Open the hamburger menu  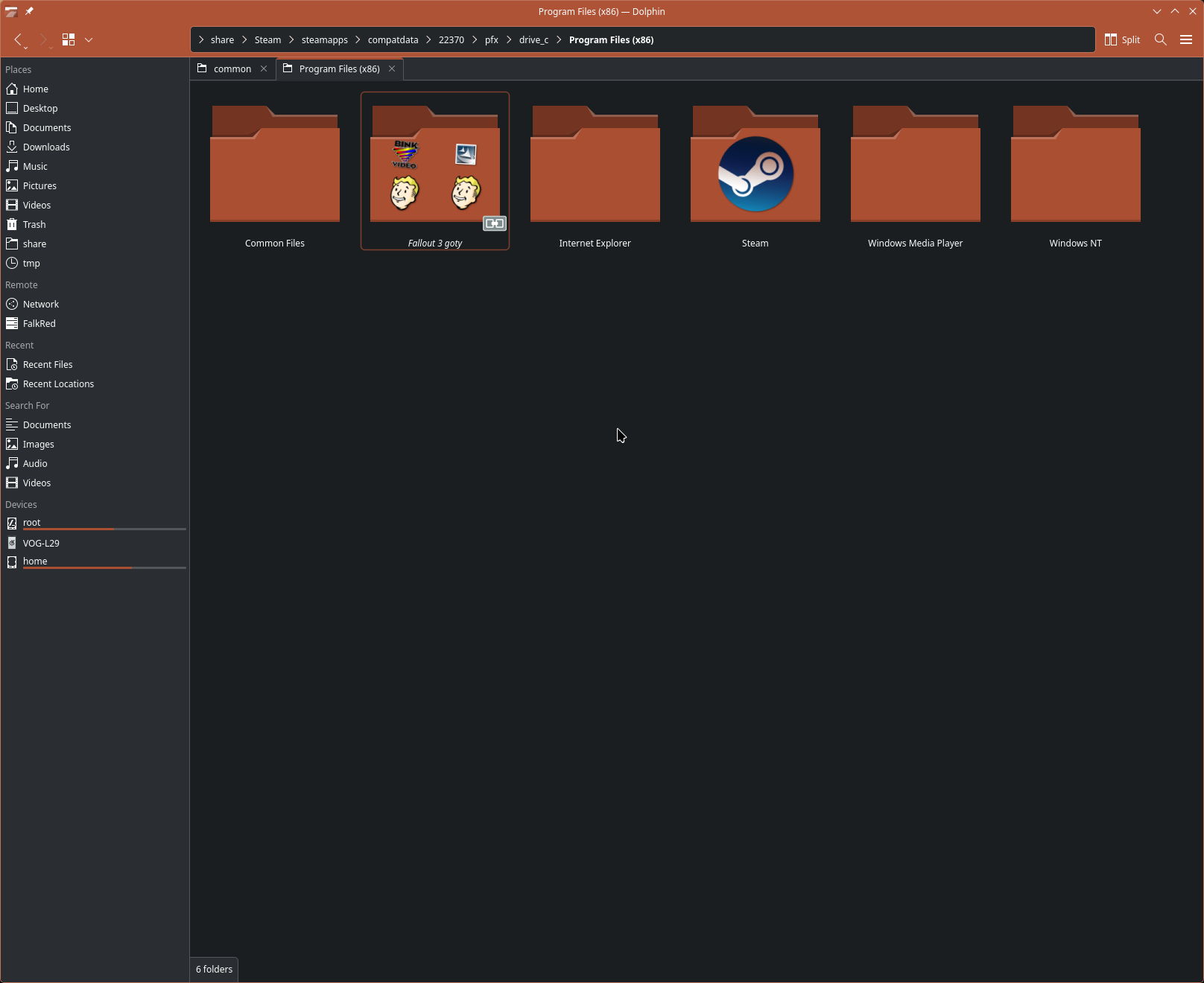tap(1186, 39)
